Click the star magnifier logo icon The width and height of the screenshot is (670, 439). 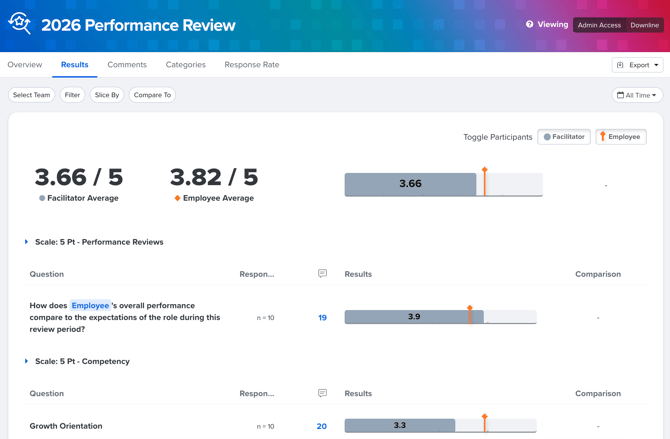[20, 23]
